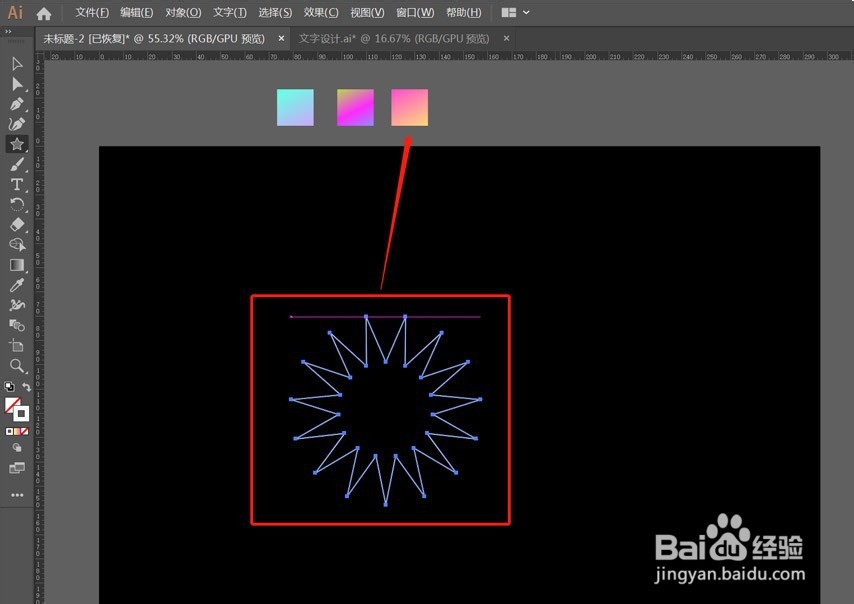Click the cyan-to-purple gradient square
Screen dimensions: 854x604
(295, 107)
